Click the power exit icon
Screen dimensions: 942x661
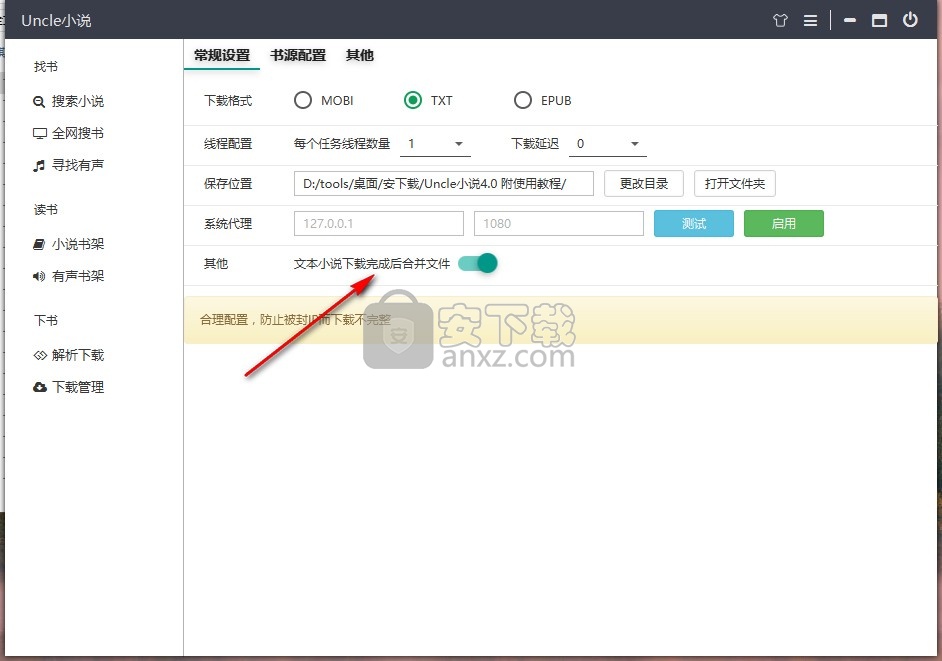click(910, 20)
